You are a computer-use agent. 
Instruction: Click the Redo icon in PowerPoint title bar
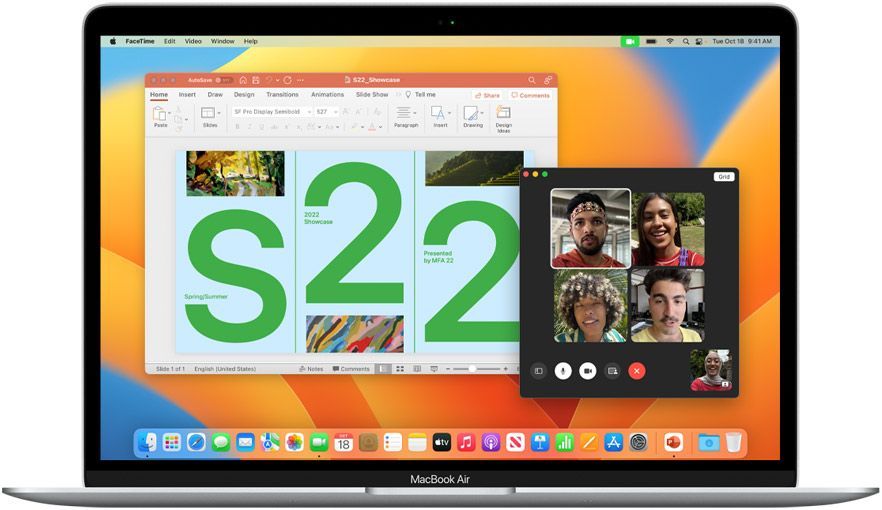tap(287, 80)
